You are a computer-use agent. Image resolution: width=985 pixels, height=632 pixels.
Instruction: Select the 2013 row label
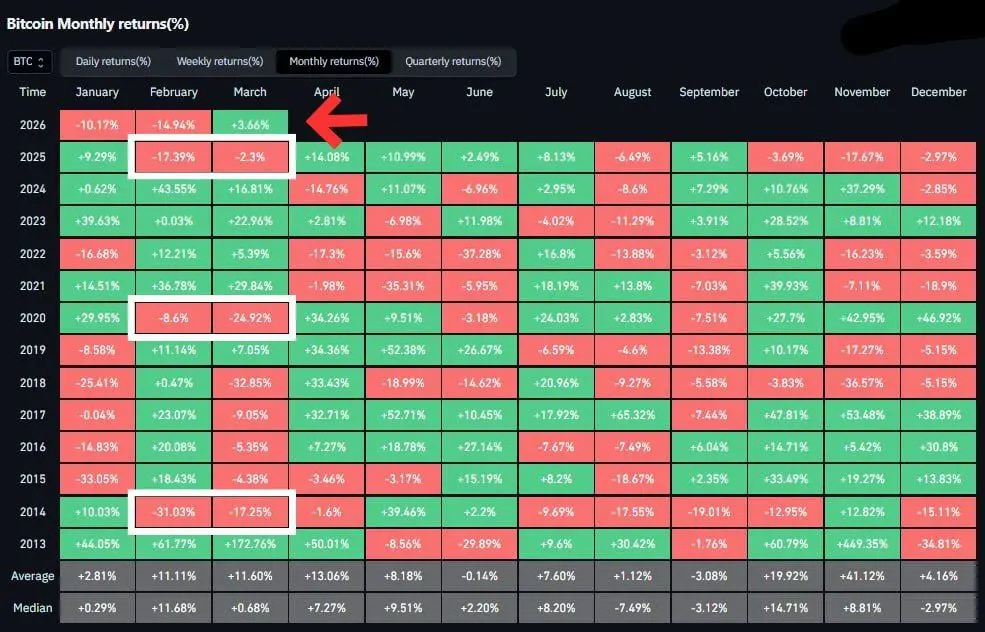(x=33, y=543)
